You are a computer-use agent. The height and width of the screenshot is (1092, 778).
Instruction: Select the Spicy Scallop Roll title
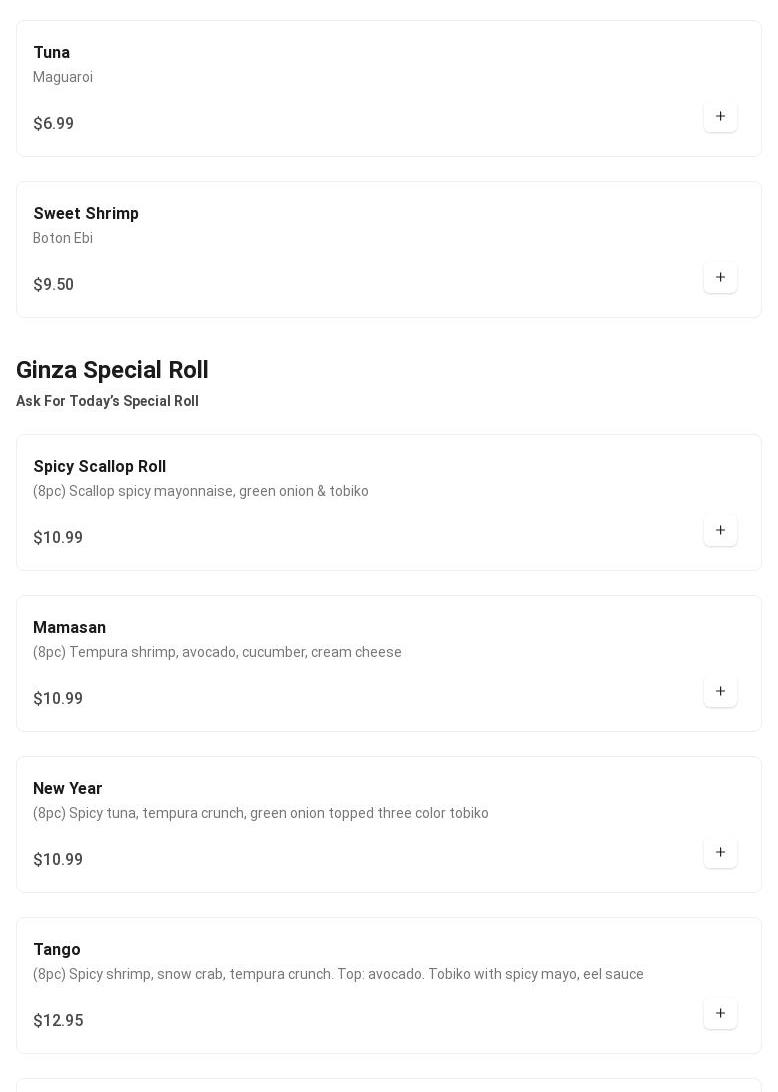(100, 467)
